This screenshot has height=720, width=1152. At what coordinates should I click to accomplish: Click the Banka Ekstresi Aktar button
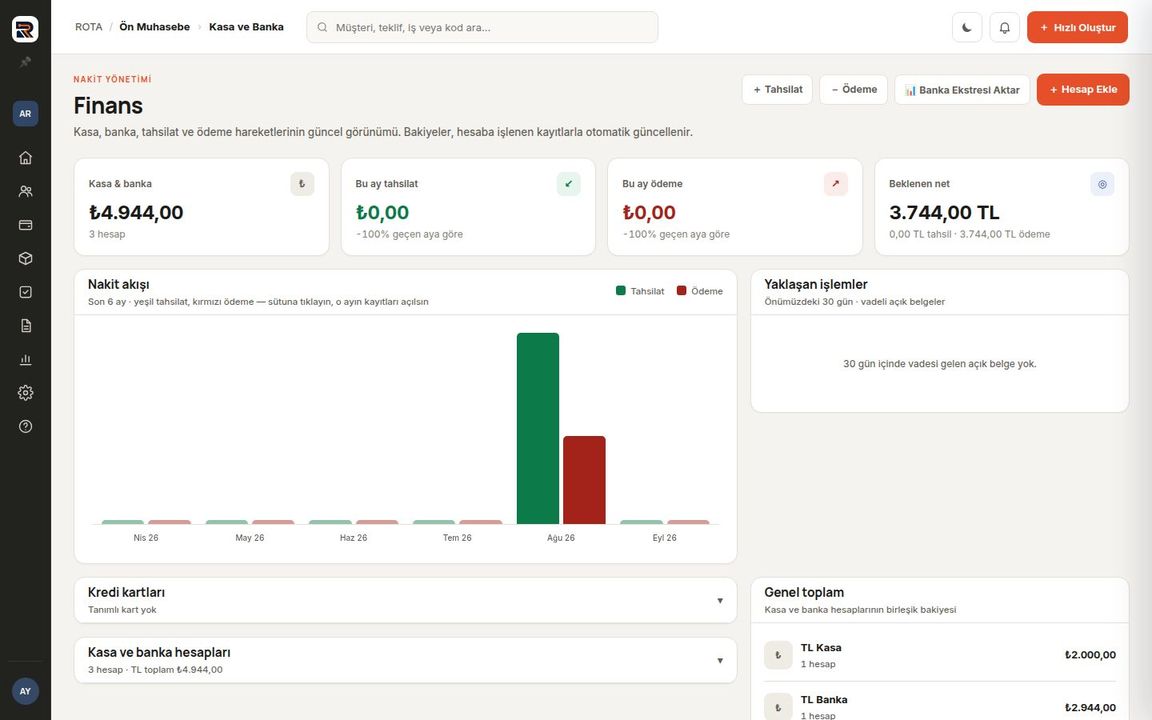click(x=962, y=90)
